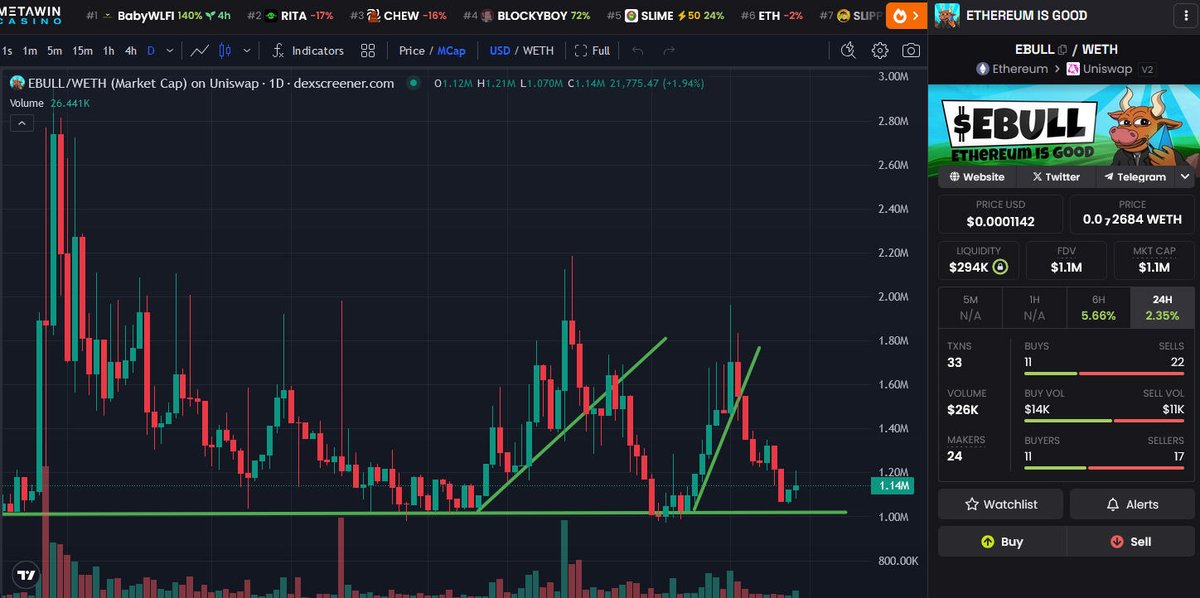This screenshot has width=1200, height=598.
Task: Click the V2 version badge
Action: coord(1149,69)
